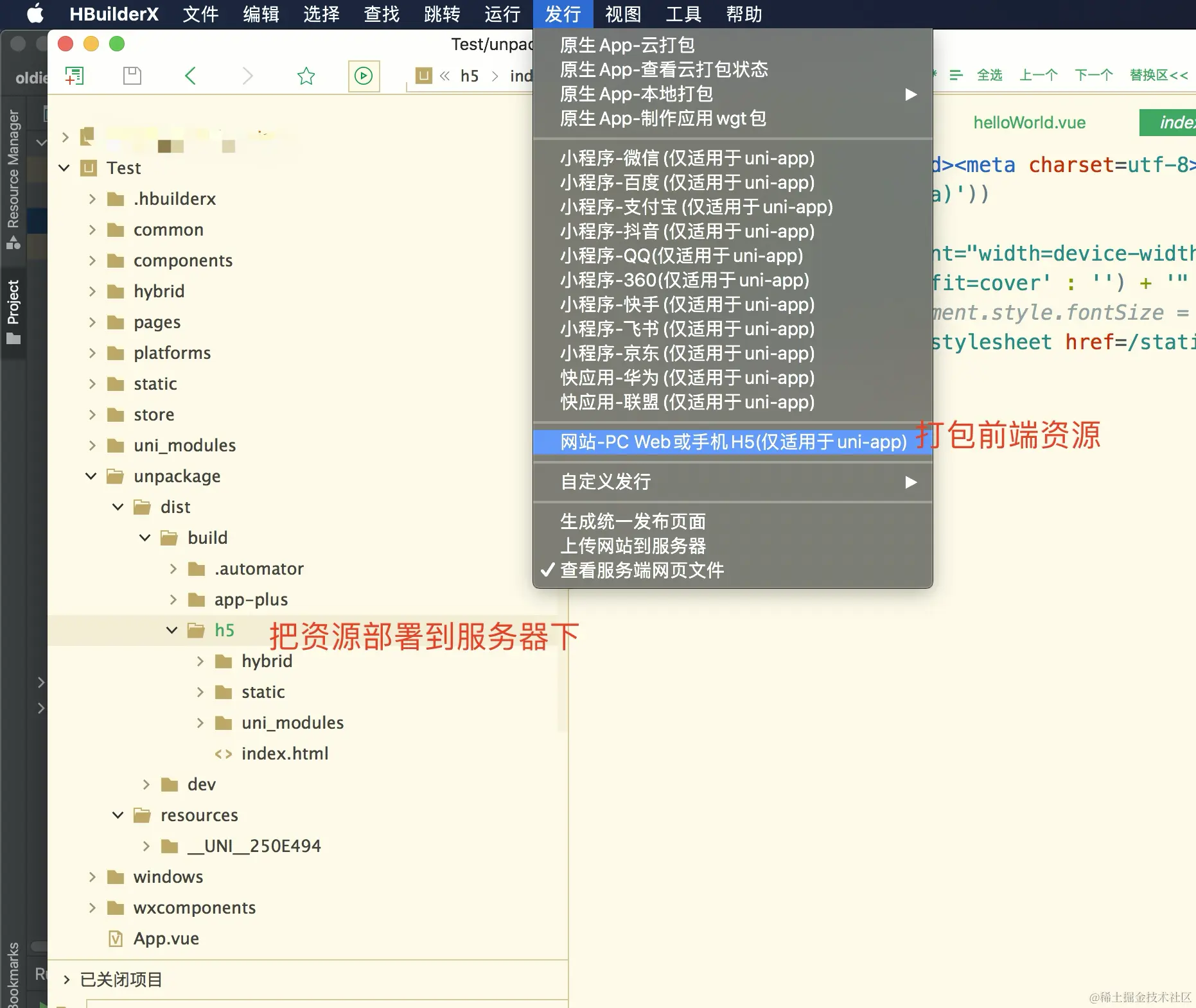
Task: Click the multi-line selection icon in search bar
Action: (x=956, y=76)
